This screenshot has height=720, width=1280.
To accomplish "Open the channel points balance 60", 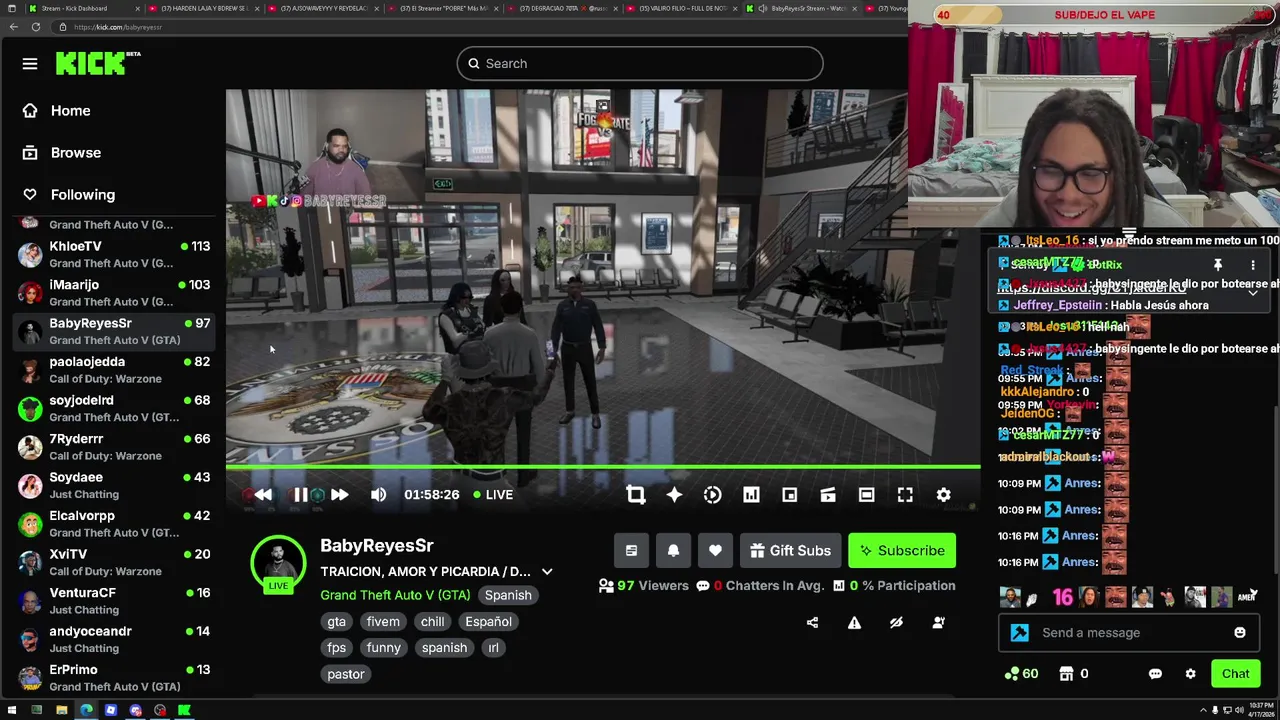I will click(x=1022, y=674).
